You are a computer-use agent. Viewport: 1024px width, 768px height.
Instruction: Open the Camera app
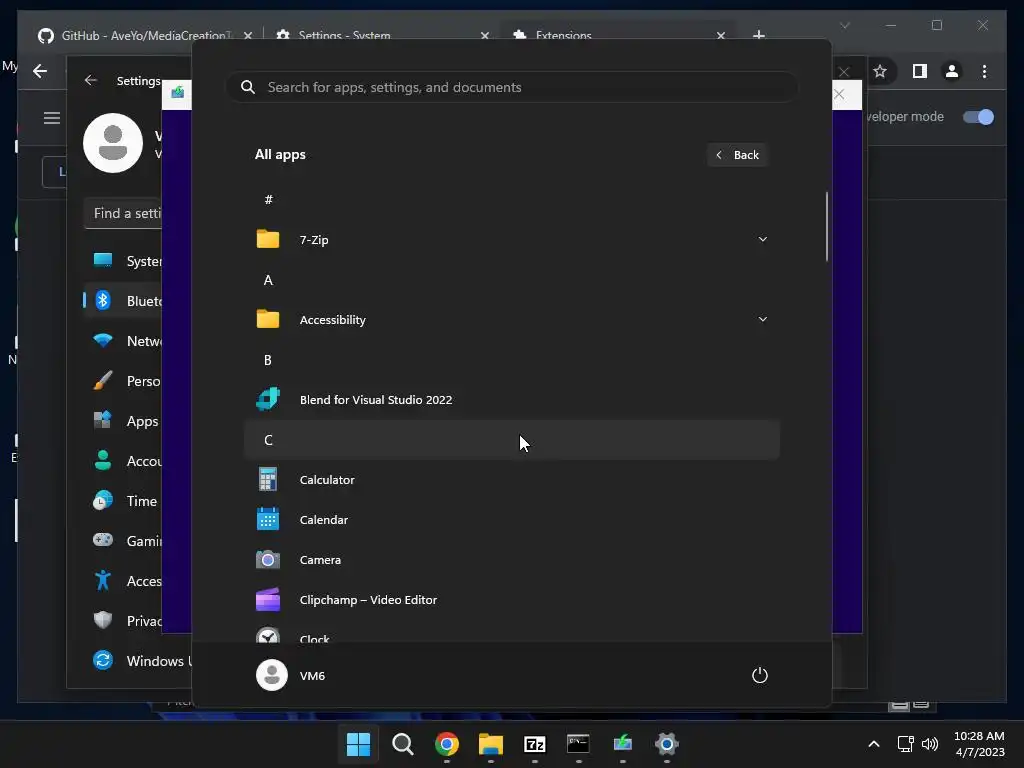tap(511, 560)
